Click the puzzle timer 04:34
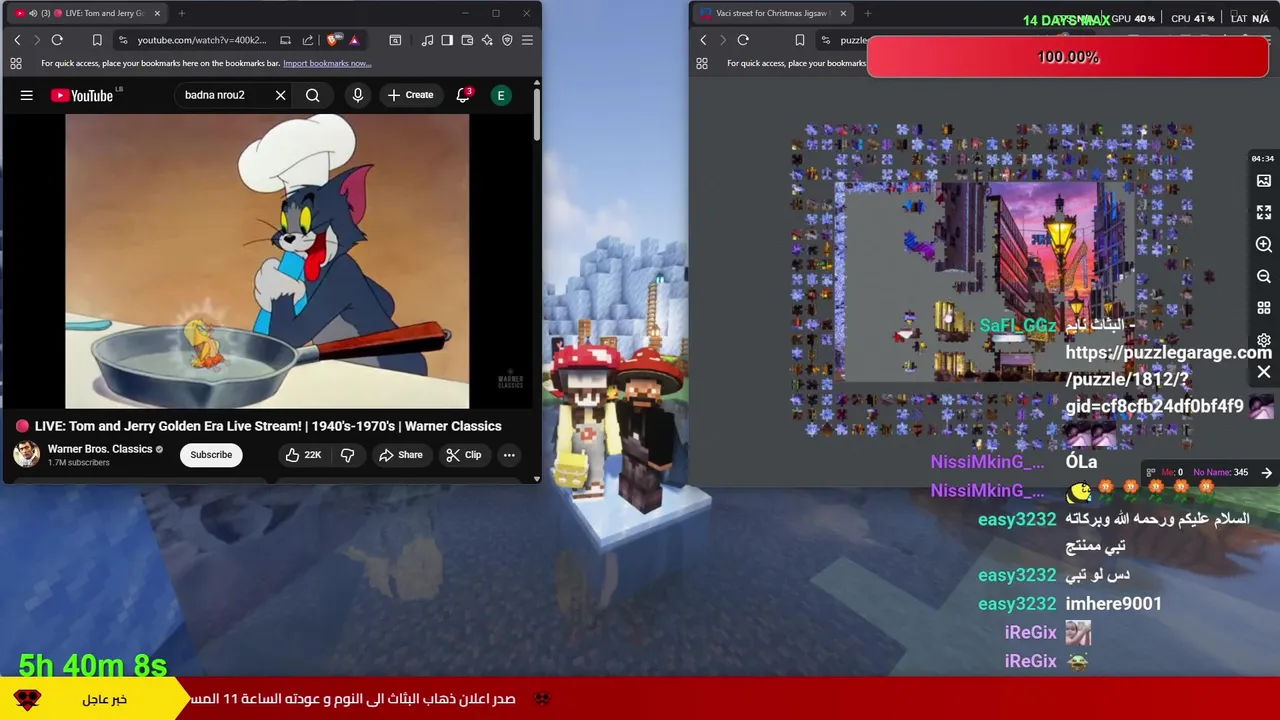Viewport: 1280px width, 720px height. (x=1263, y=159)
